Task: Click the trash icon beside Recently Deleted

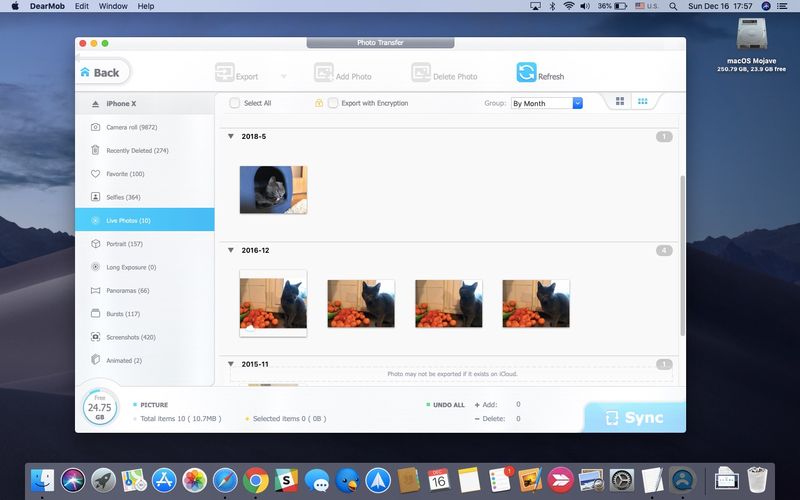Action: click(x=95, y=150)
